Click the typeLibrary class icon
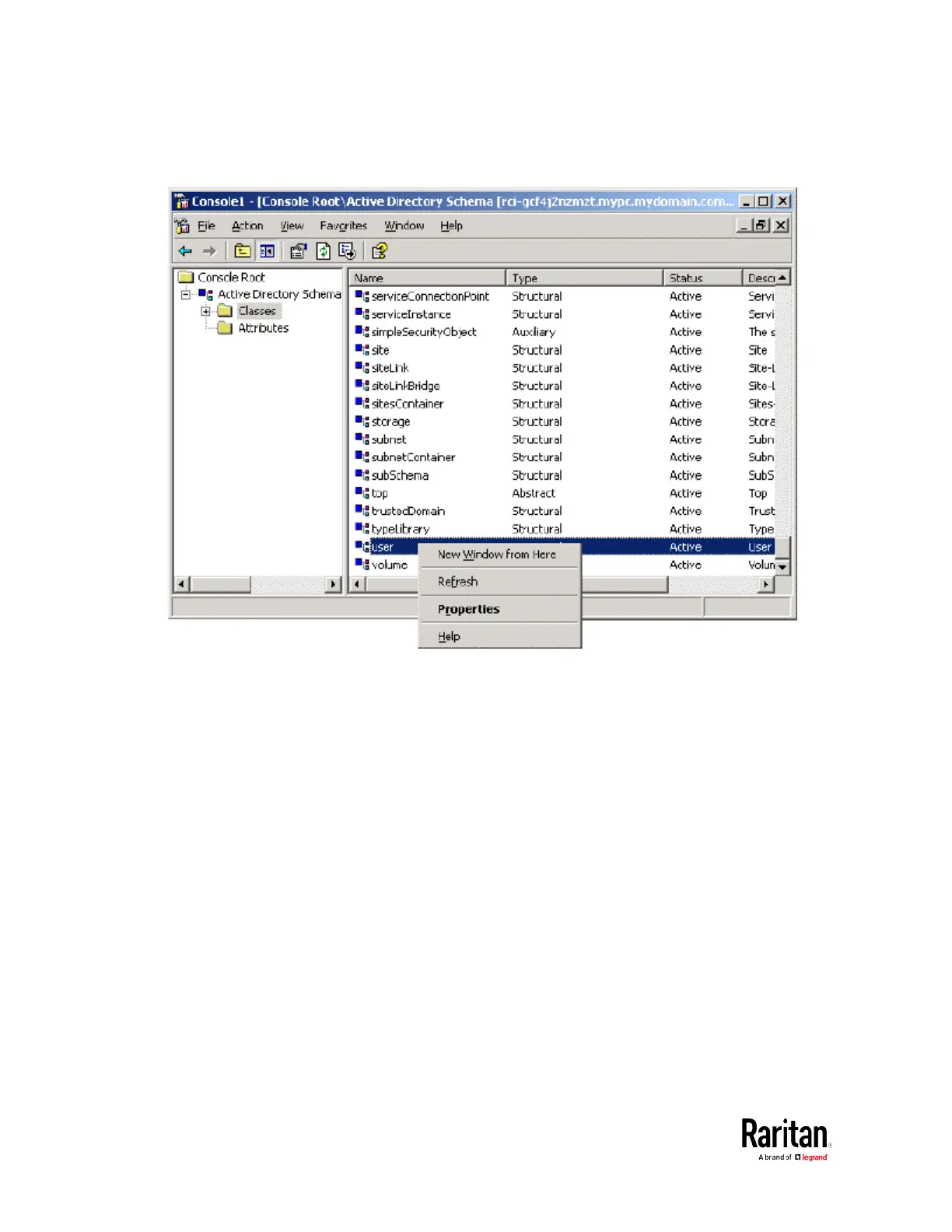 click(x=362, y=529)
